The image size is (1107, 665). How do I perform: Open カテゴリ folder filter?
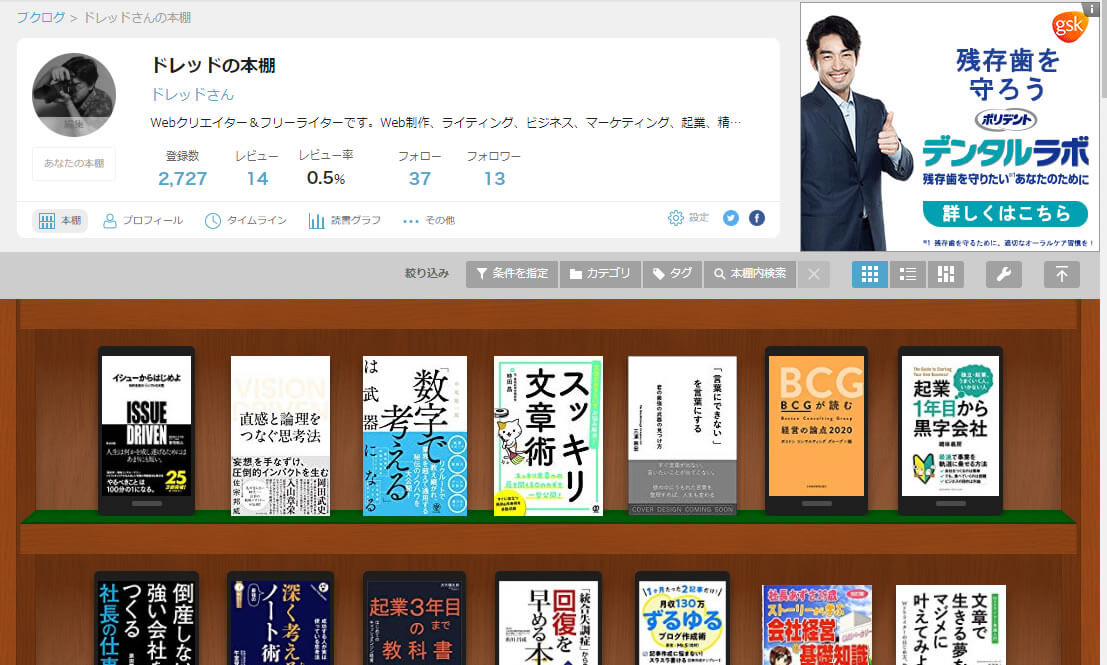(600, 274)
